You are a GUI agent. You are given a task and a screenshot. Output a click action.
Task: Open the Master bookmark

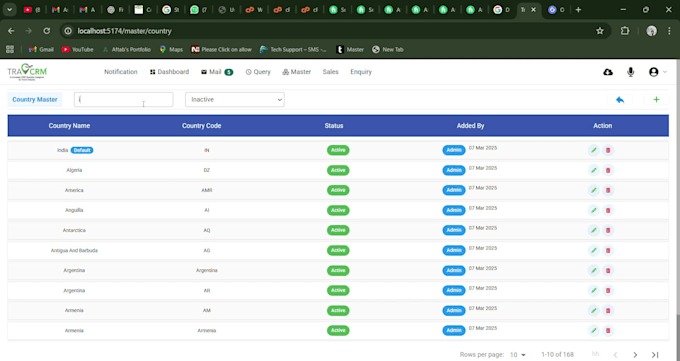pyautogui.click(x=350, y=49)
